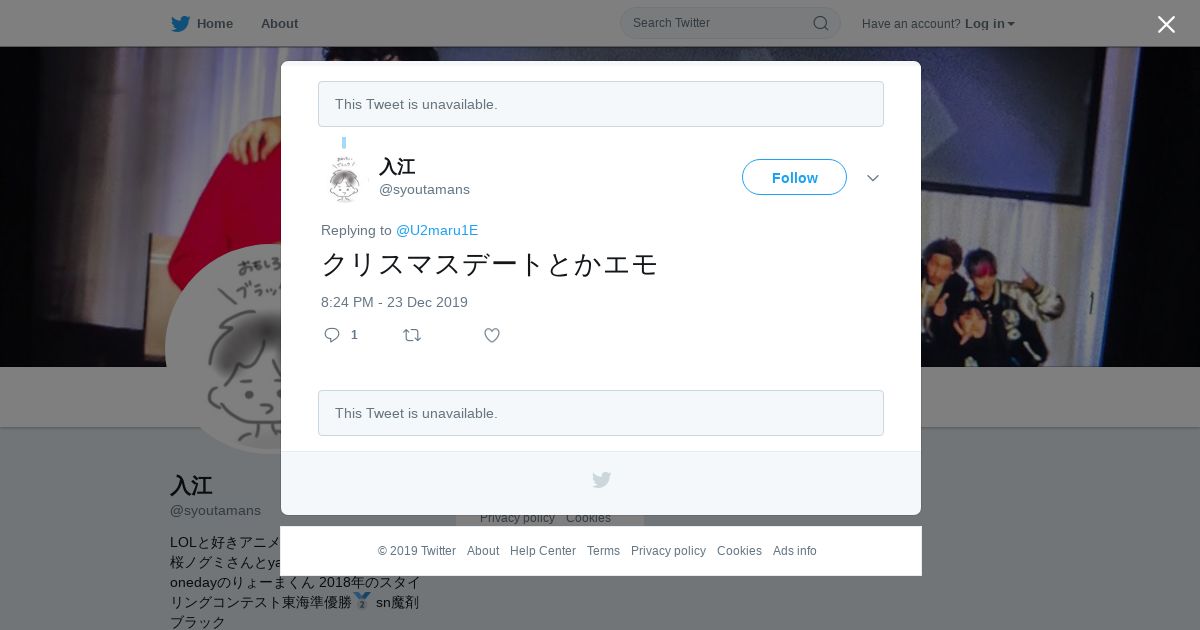Open the Ads info footer link
Viewport: 1200px width, 630px height.
[795, 551]
